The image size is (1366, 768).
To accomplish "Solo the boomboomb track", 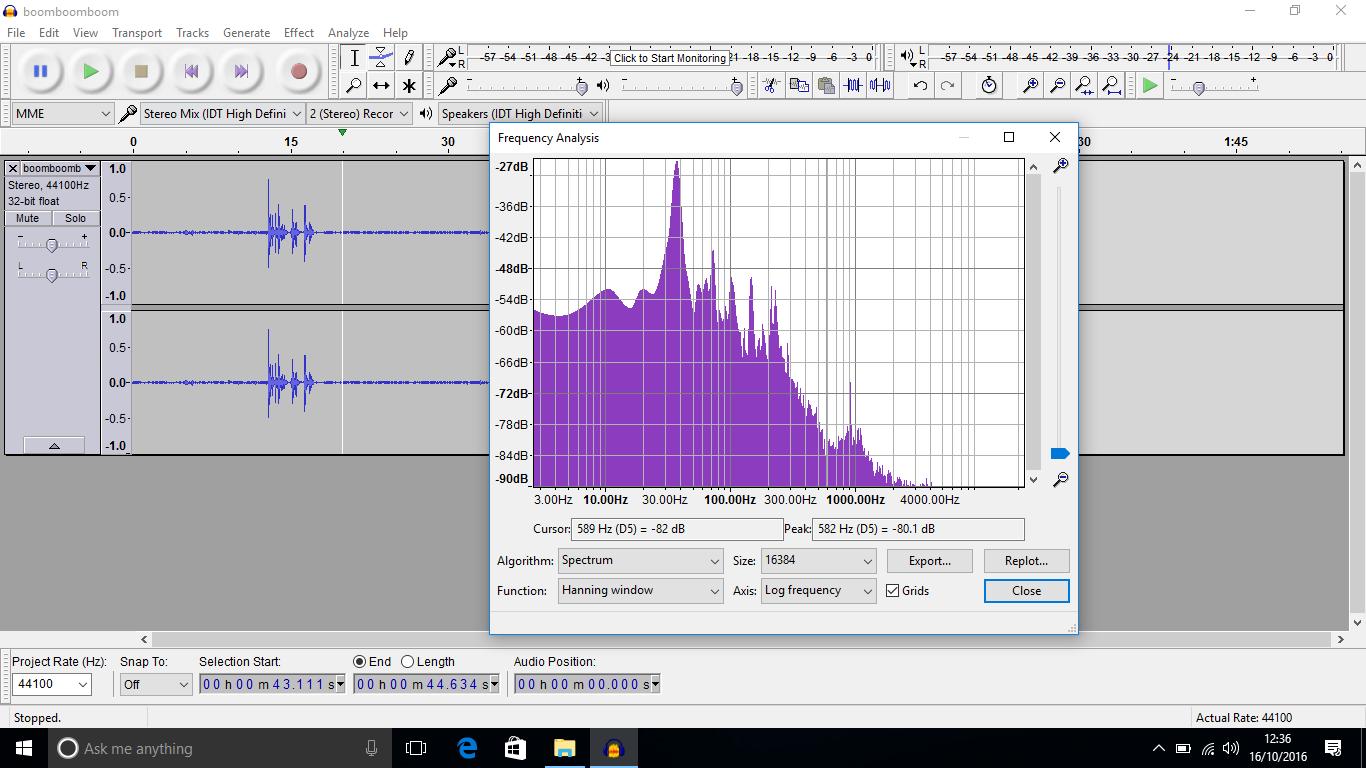I will coord(75,218).
